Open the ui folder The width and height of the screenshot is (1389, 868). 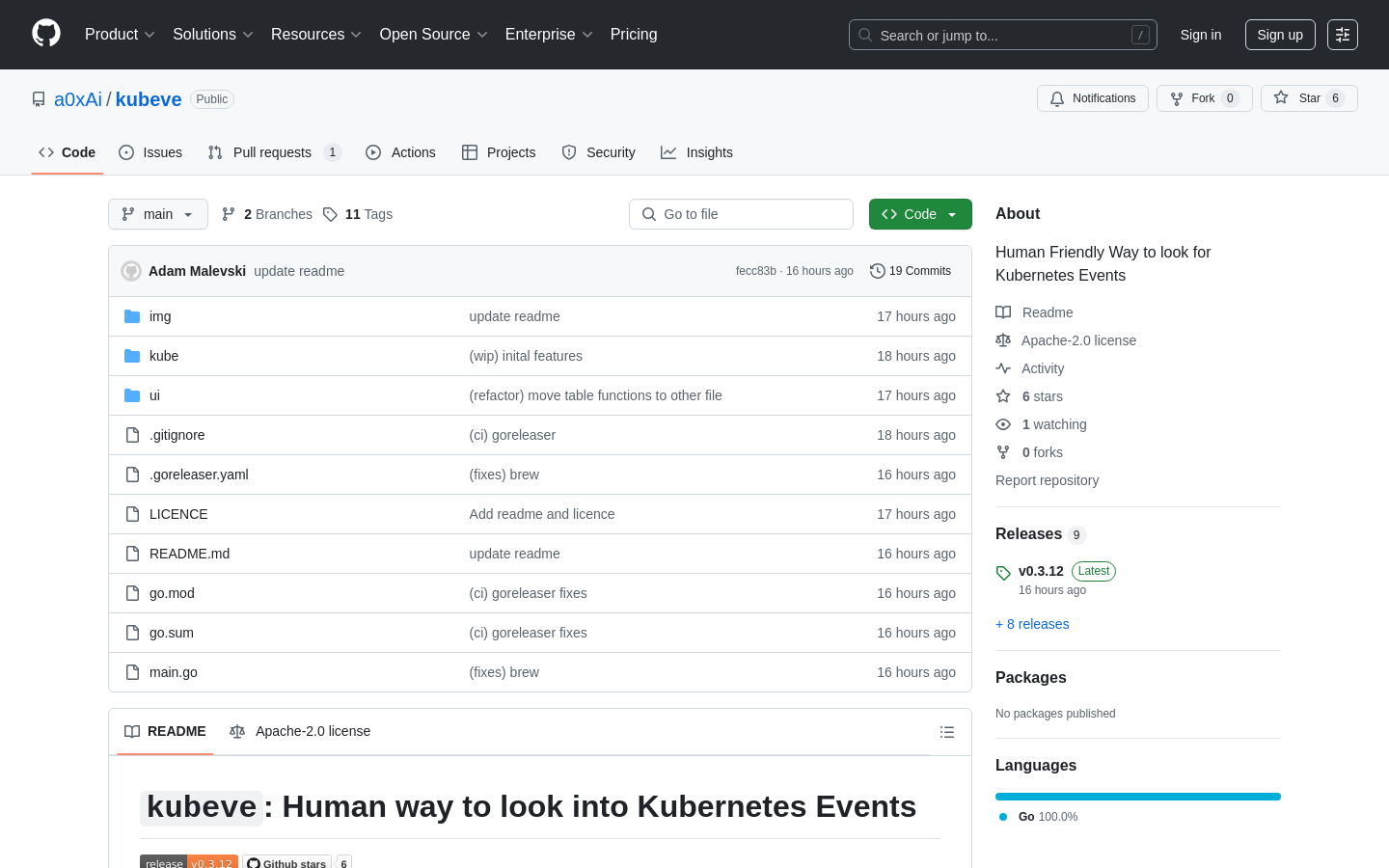[154, 395]
